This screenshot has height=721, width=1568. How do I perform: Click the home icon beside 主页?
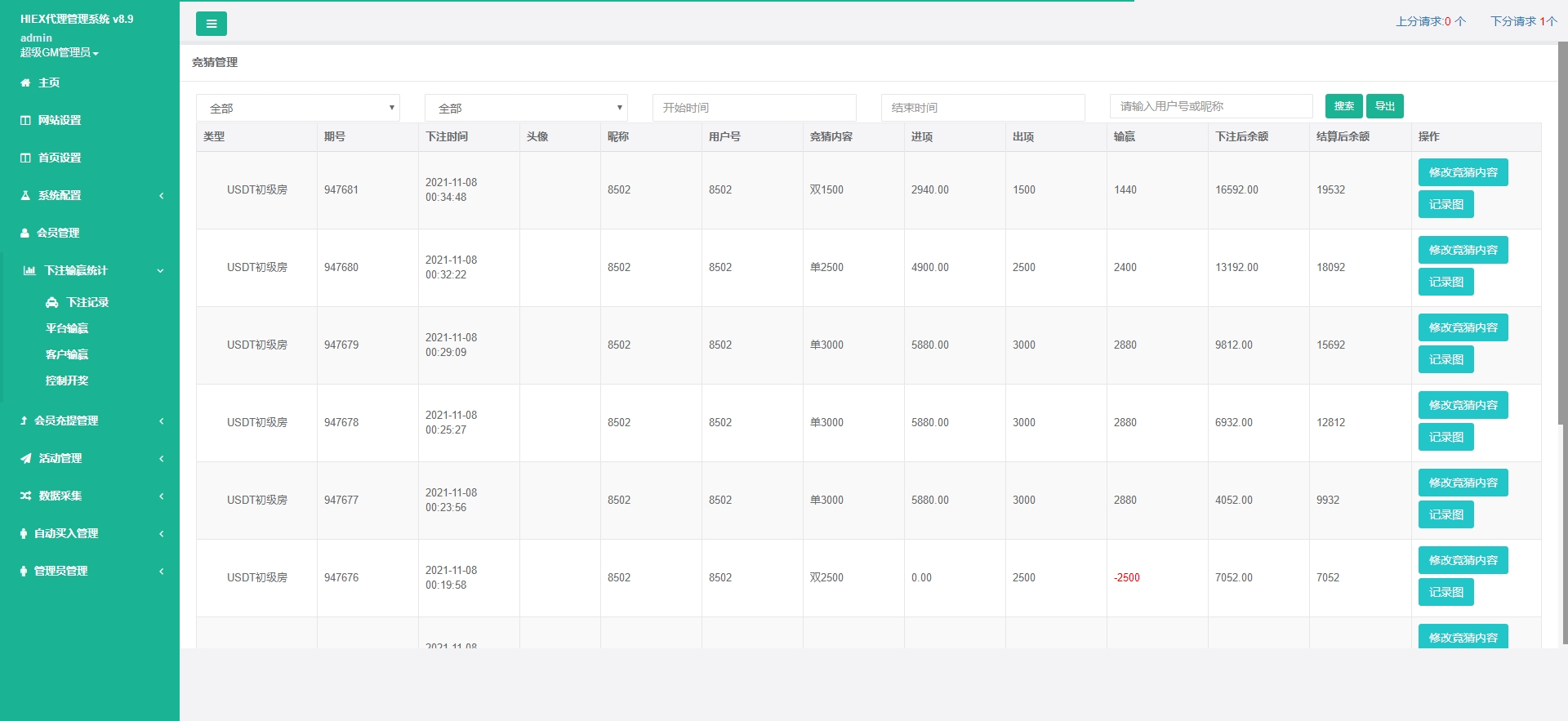click(25, 82)
